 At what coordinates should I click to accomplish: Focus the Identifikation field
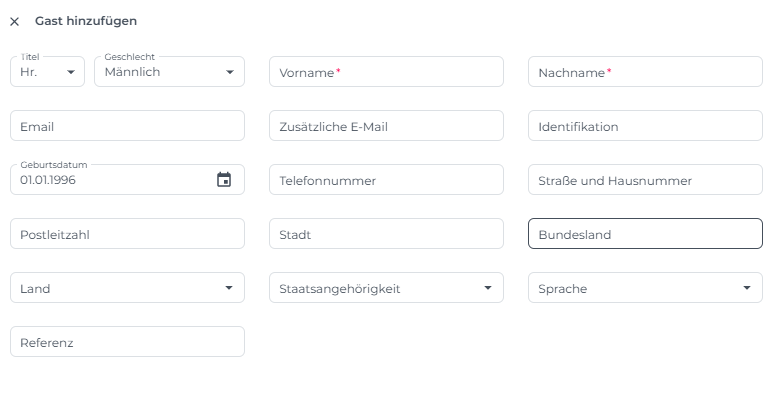(645, 126)
